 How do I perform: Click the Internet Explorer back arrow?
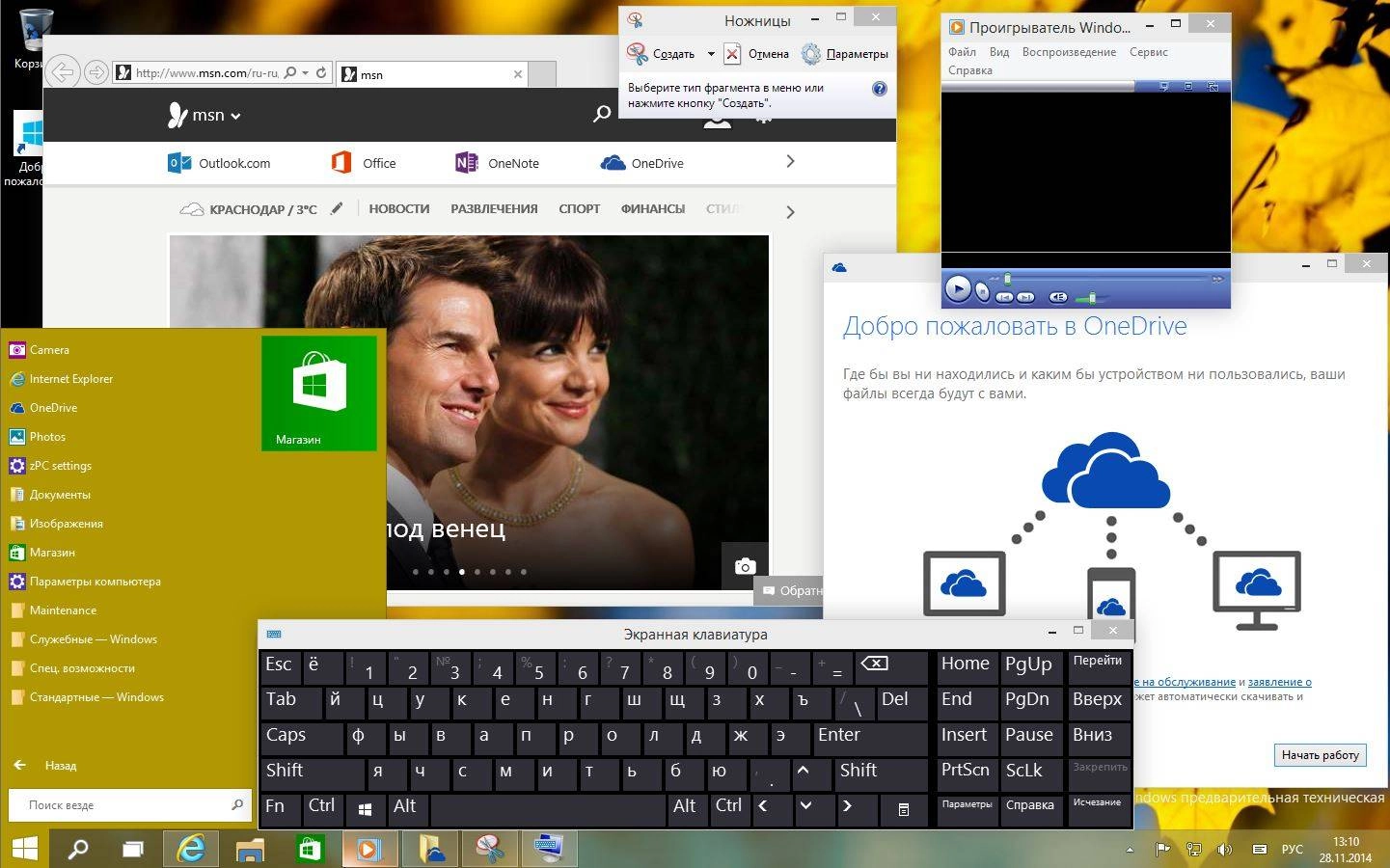(62, 72)
